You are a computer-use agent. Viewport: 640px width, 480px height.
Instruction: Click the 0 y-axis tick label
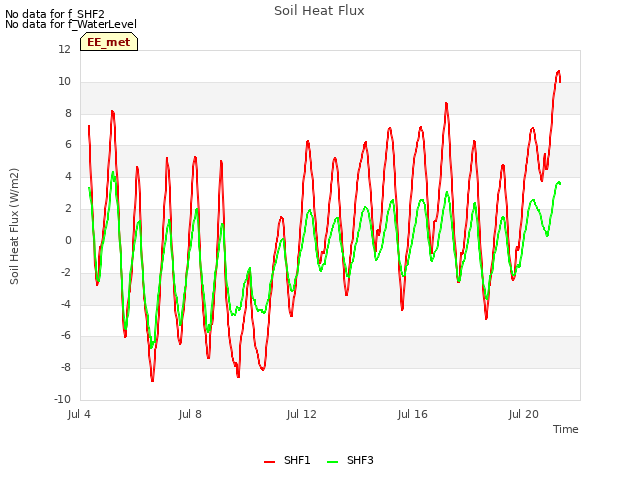click(68, 240)
